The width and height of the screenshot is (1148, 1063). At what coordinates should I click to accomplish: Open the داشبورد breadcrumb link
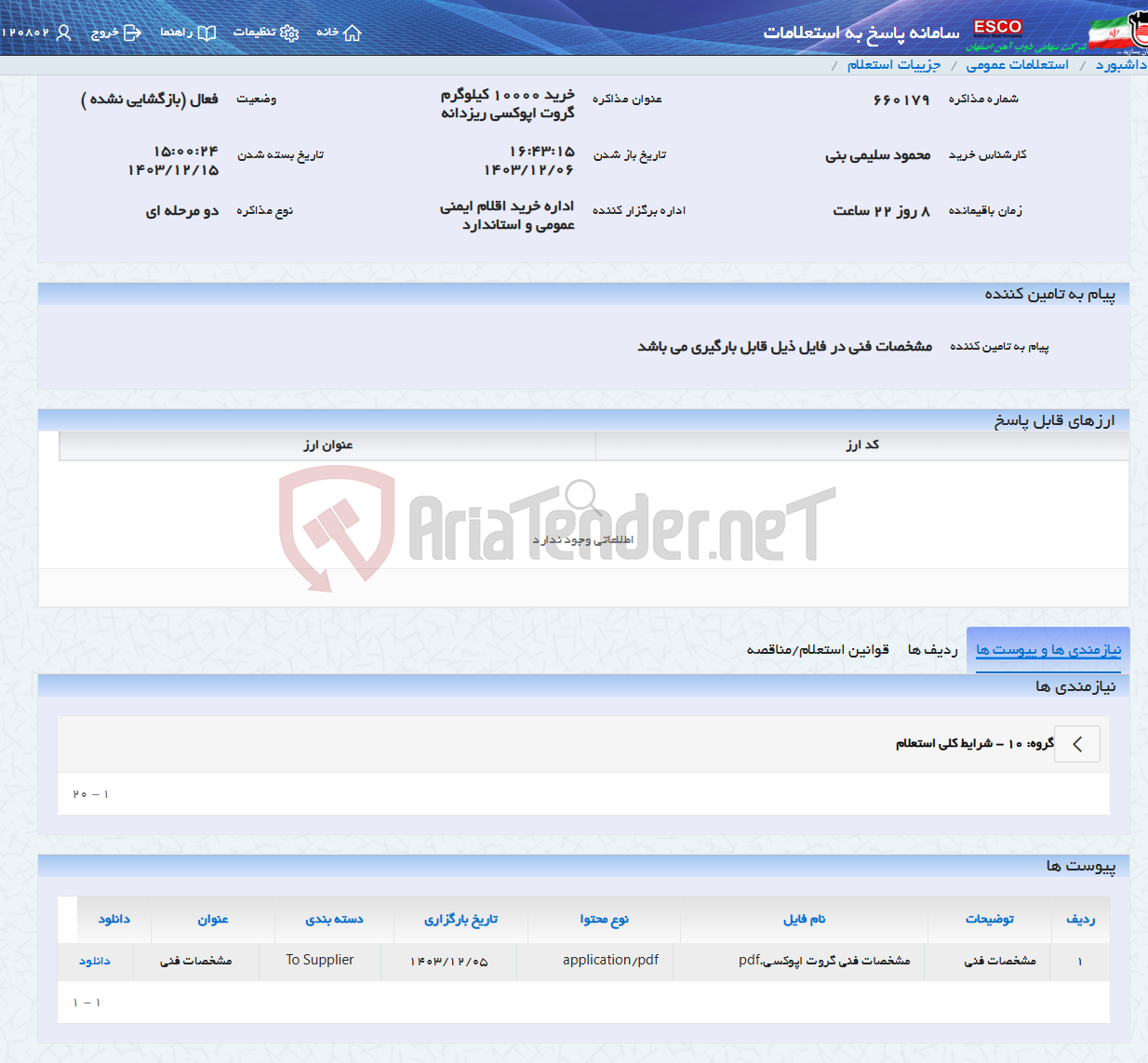click(x=1121, y=64)
